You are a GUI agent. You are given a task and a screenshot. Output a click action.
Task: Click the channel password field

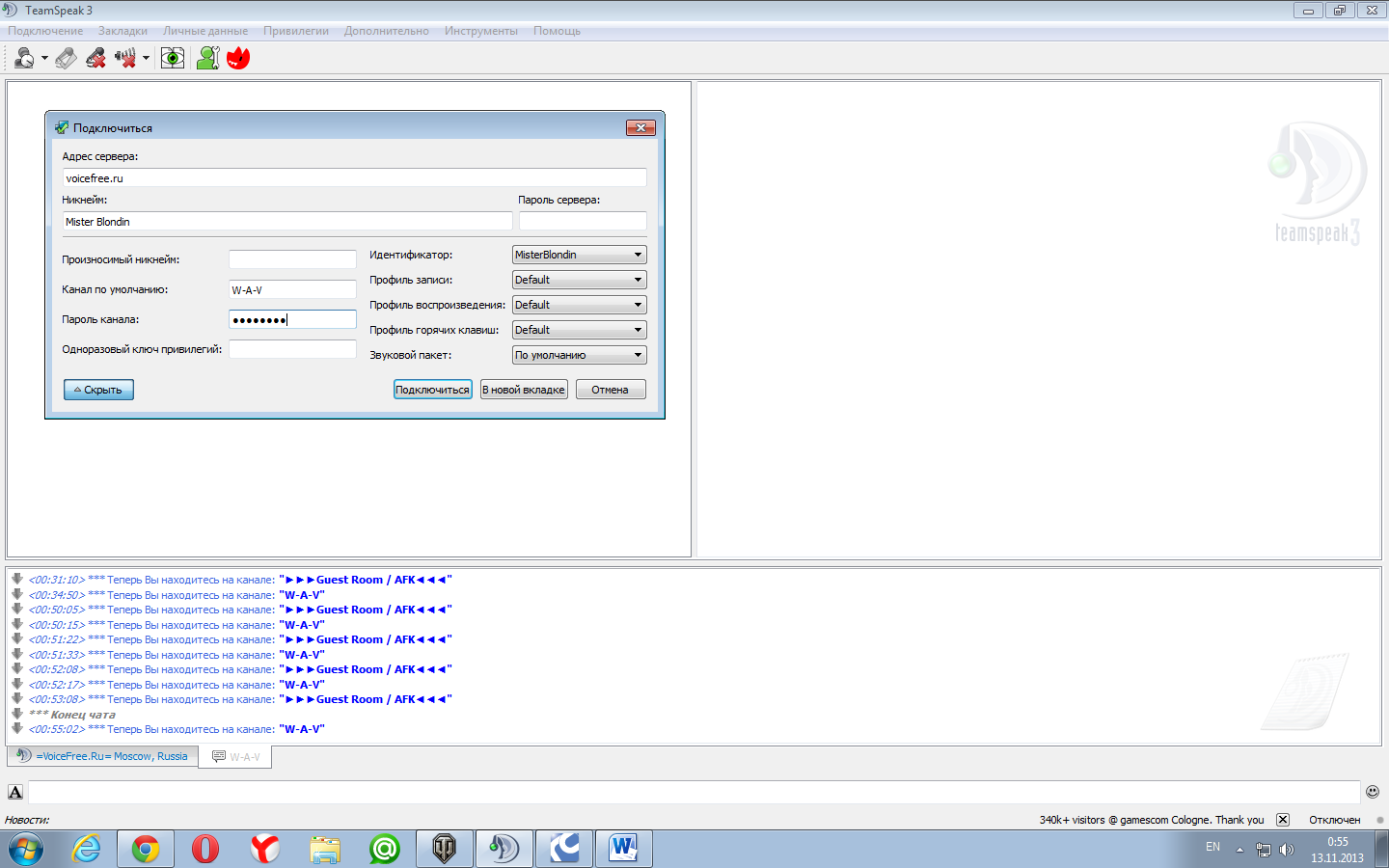point(292,319)
